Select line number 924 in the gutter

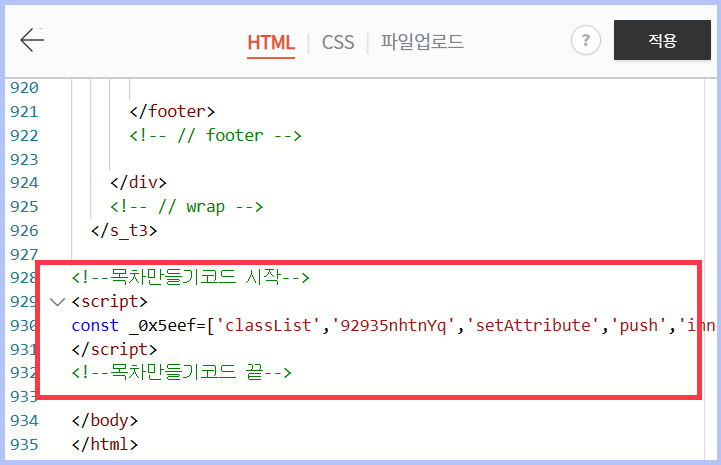coord(24,183)
